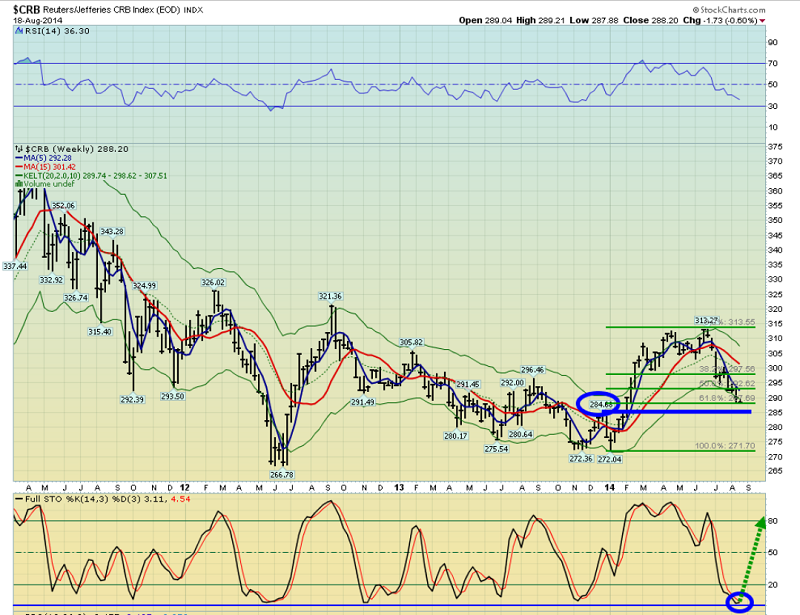This screenshot has width=800, height=615.
Task: Click the 326.02 peak price label
Action: point(213,282)
